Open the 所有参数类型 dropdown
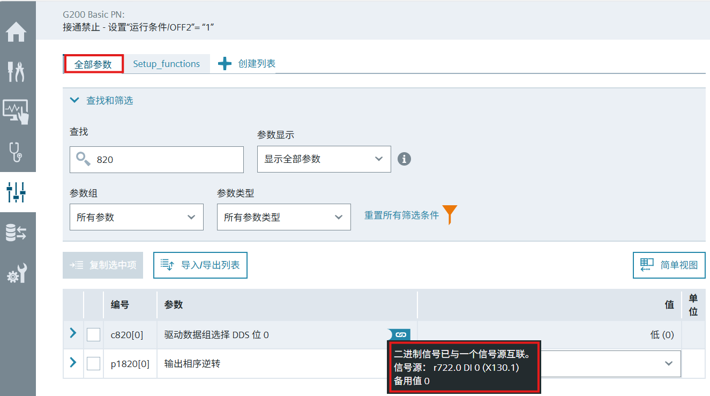 (x=283, y=217)
